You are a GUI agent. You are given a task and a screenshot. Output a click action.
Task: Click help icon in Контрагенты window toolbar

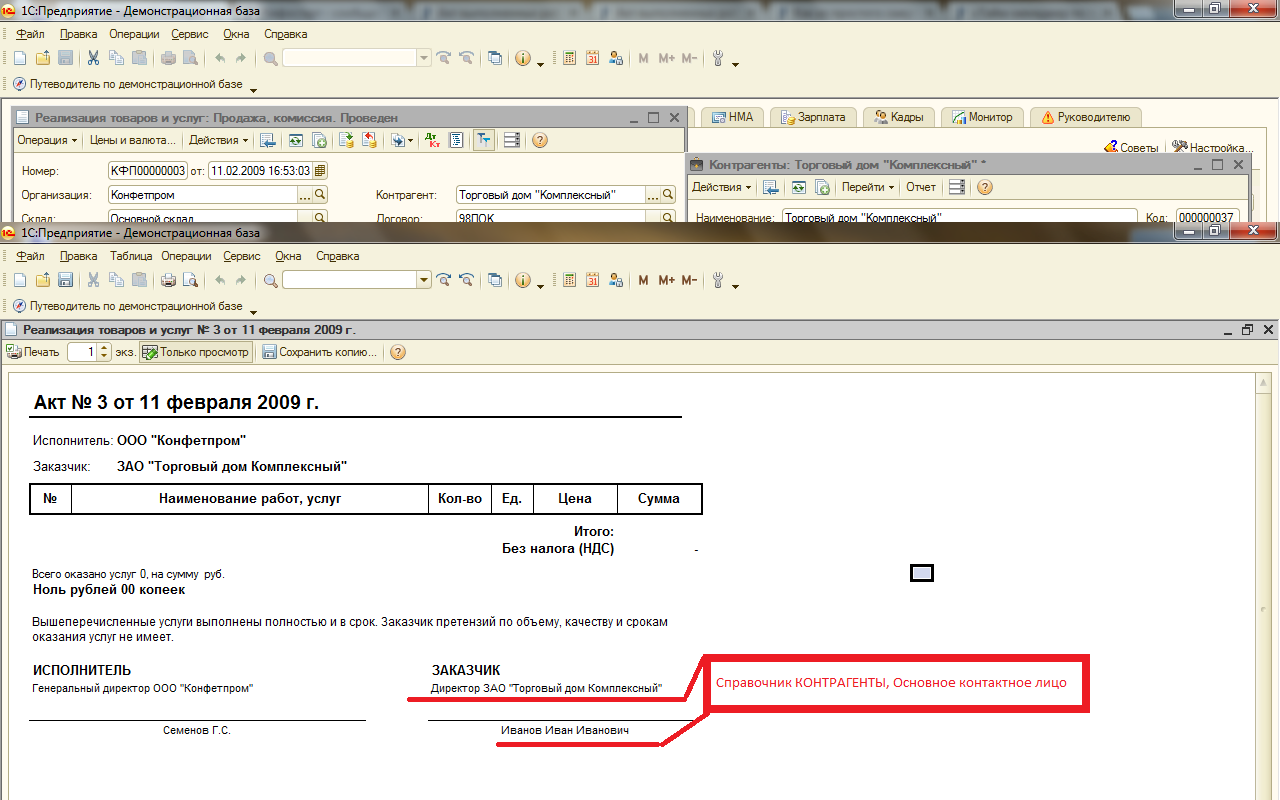tap(984, 187)
